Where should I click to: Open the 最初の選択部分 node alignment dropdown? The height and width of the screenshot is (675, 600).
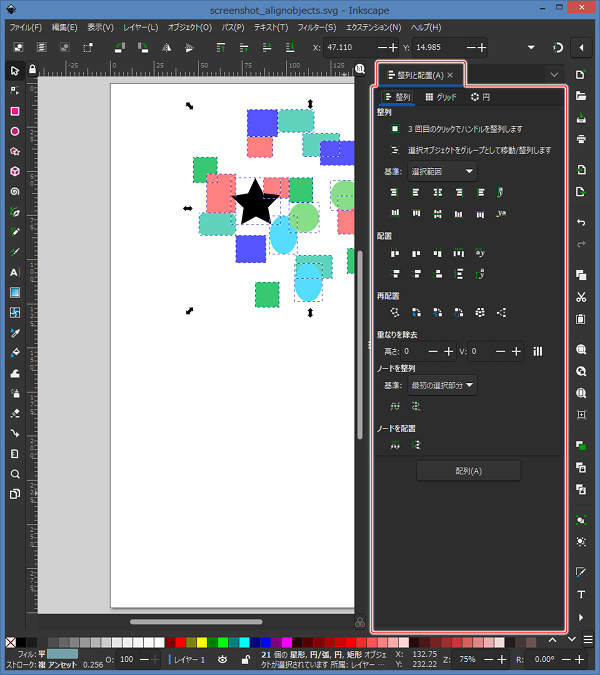[x=442, y=384]
